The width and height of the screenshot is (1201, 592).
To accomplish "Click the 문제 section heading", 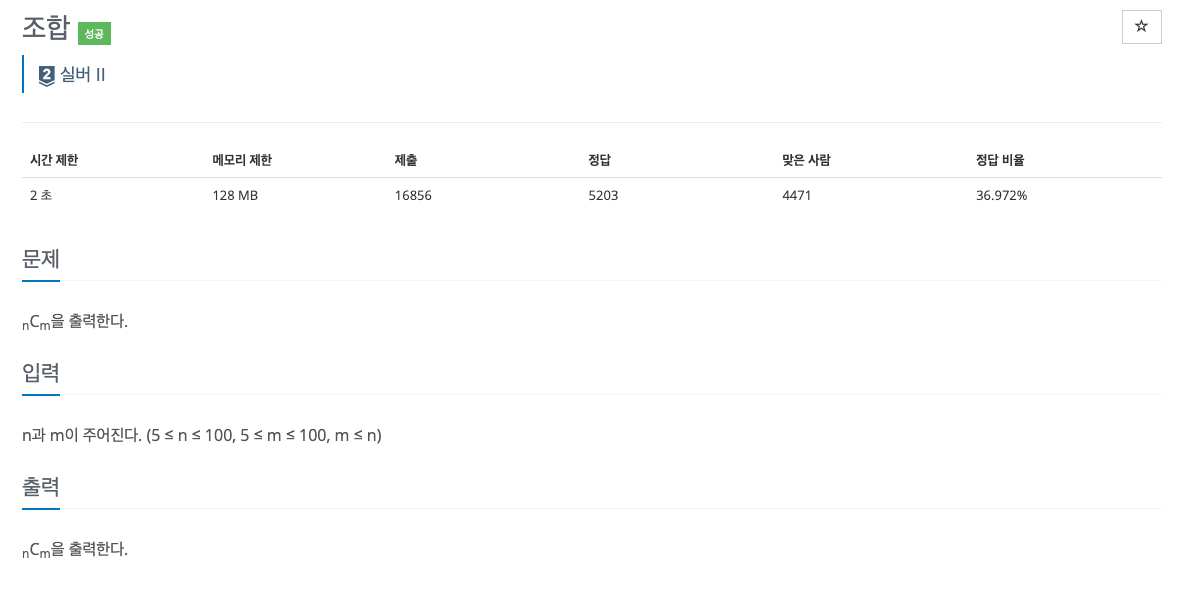I will [41, 259].
